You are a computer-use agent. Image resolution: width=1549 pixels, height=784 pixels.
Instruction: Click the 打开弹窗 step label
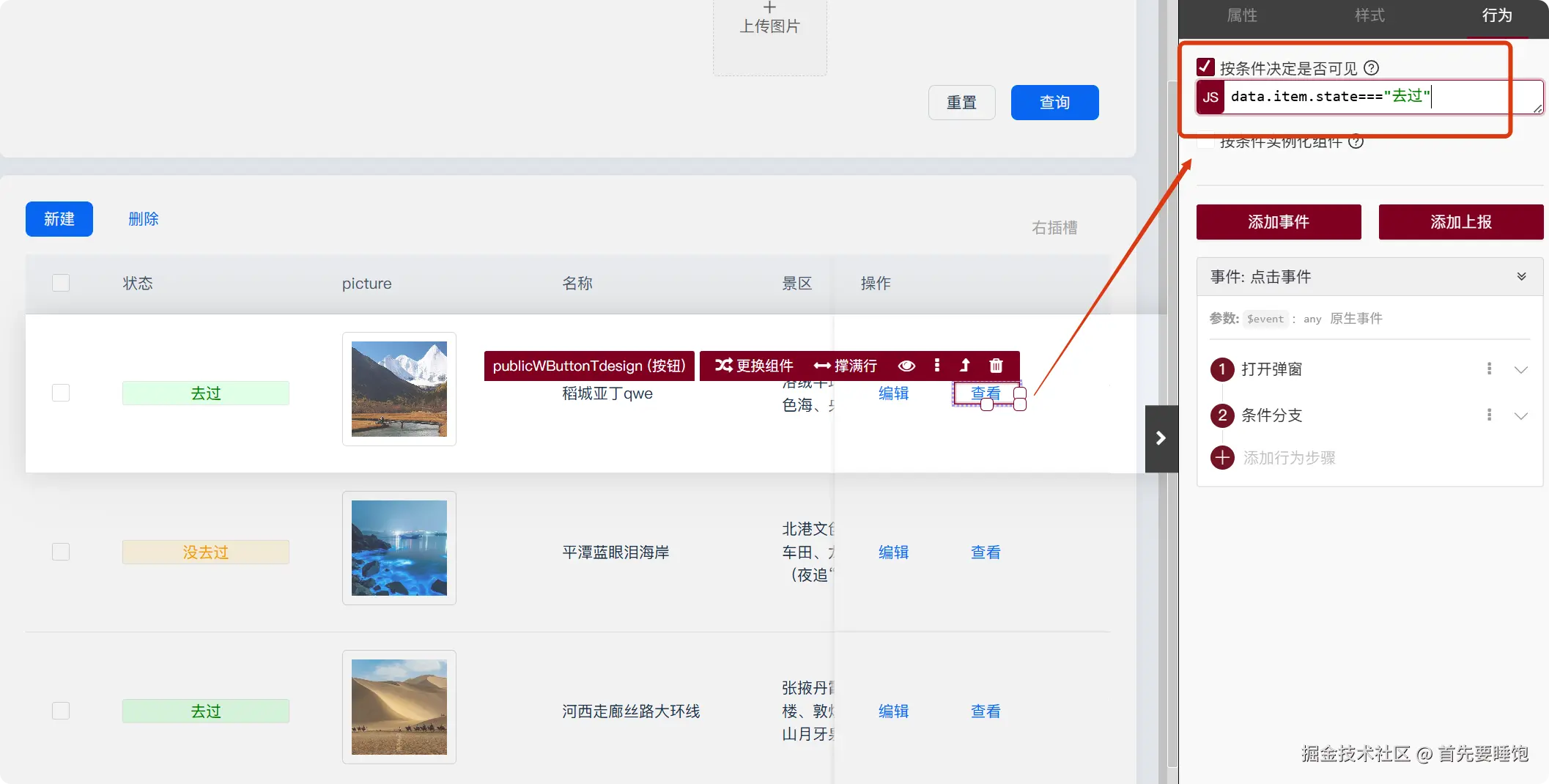point(1272,369)
